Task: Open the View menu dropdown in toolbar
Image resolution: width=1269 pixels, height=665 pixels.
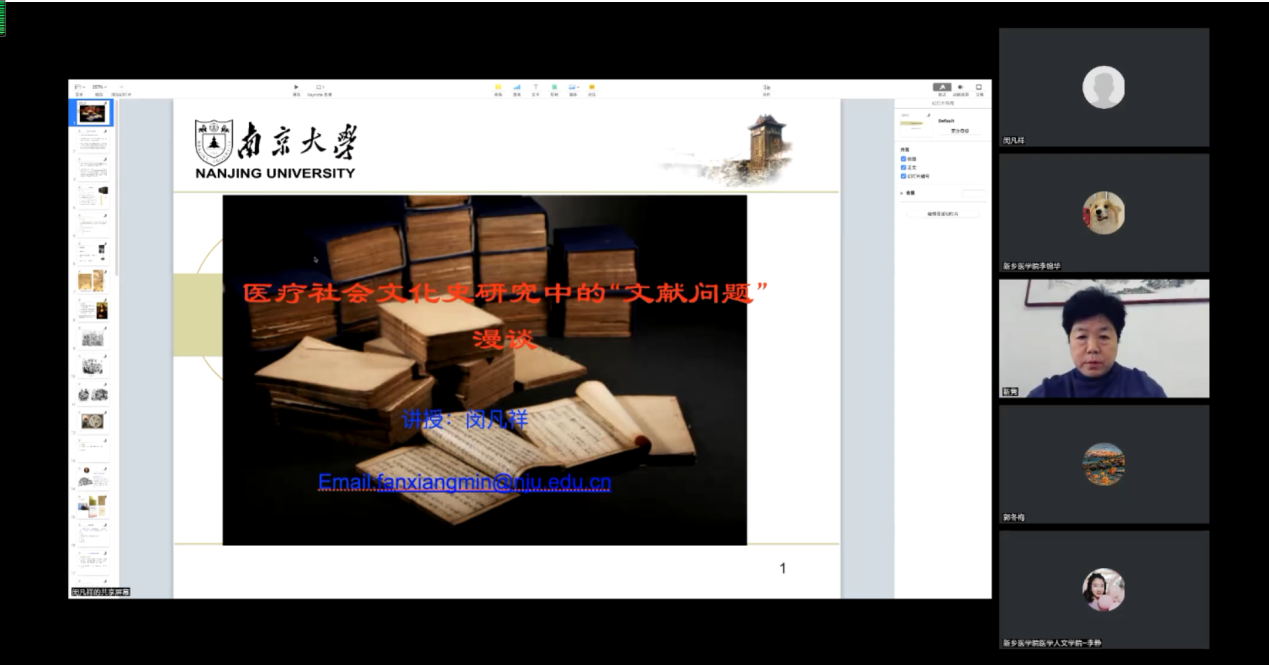Action: point(79,88)
